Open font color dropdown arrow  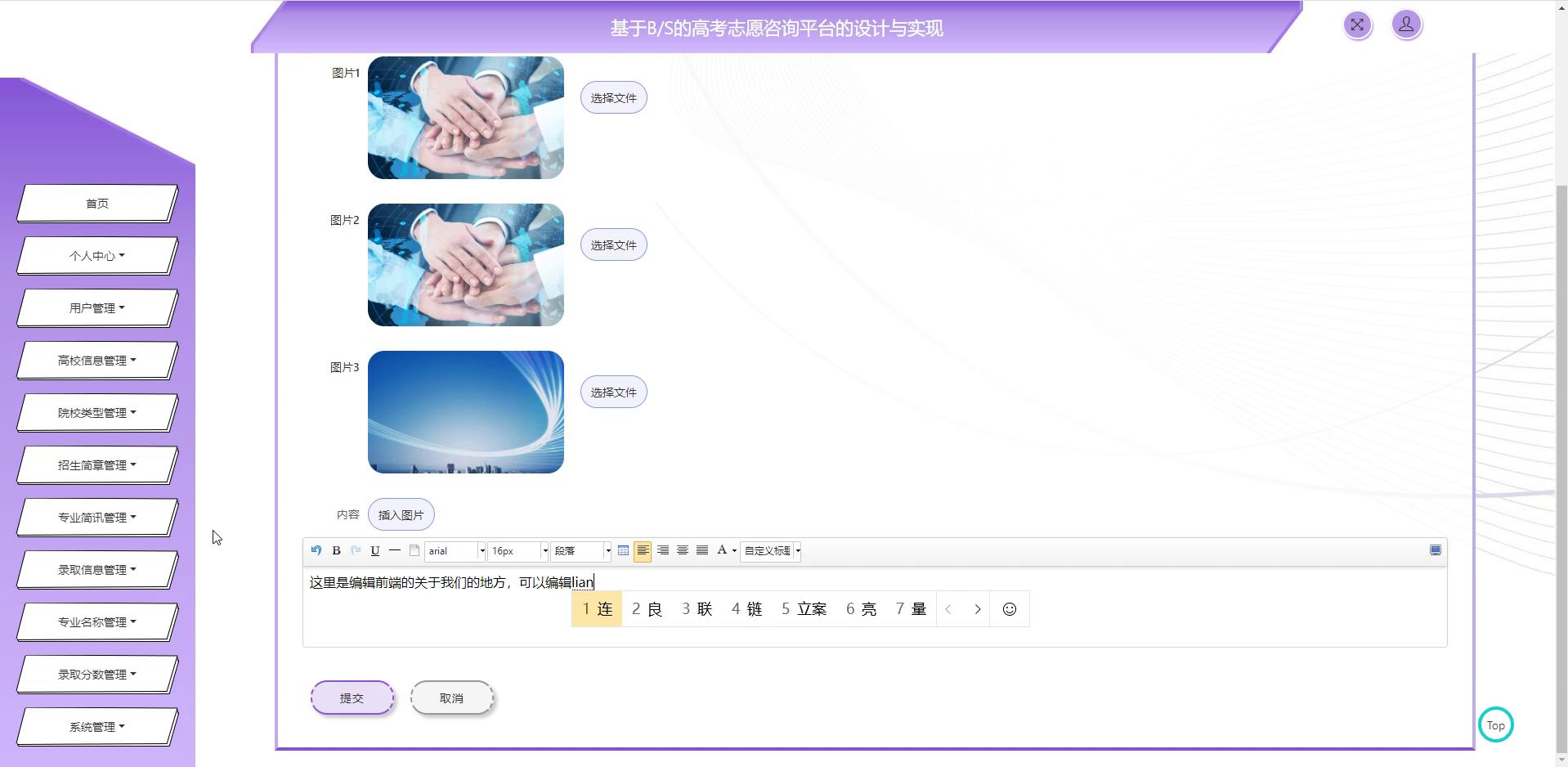click(x=734, y=550)
